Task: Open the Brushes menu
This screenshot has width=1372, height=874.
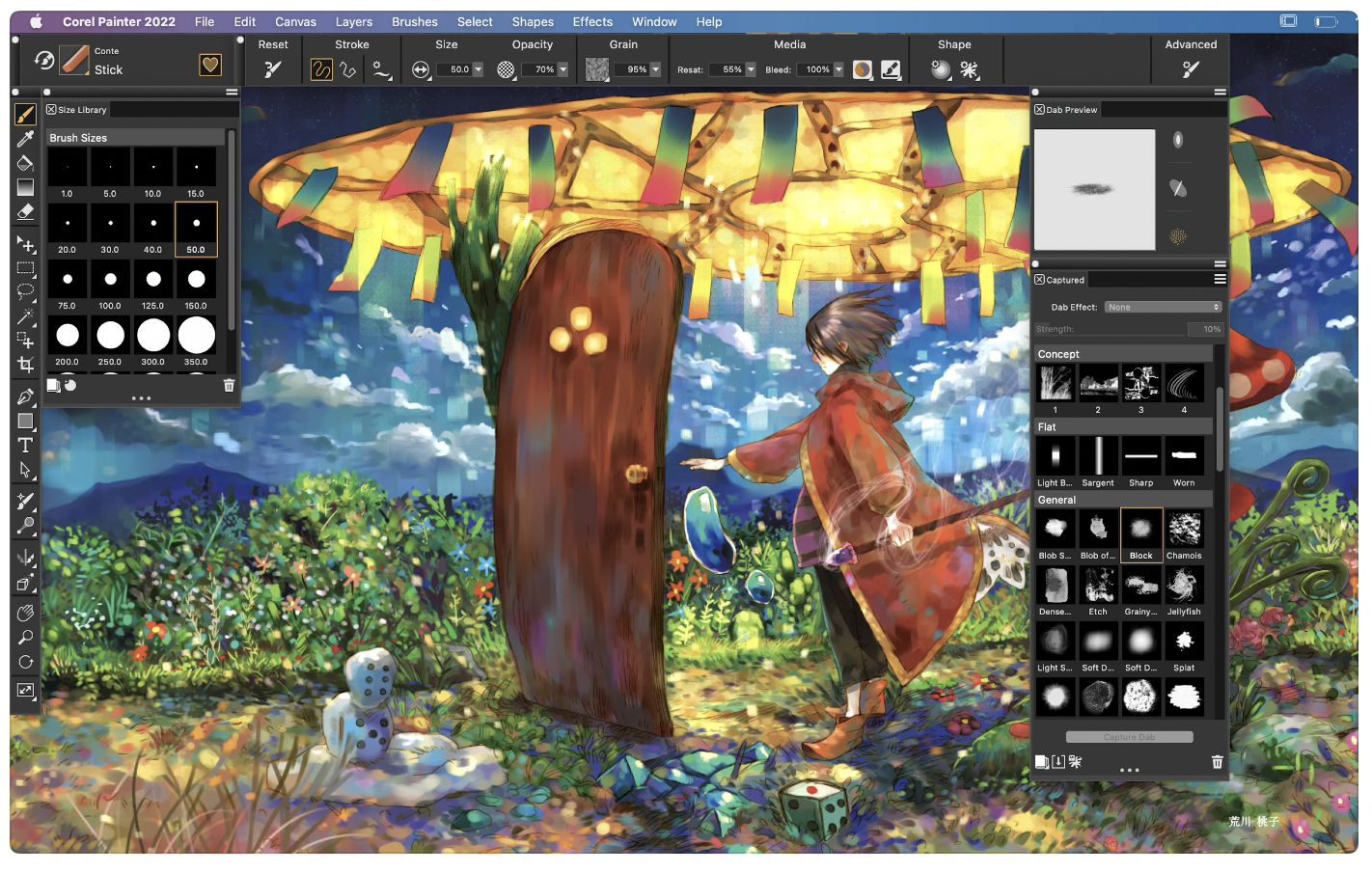Action: coord(414,21)
